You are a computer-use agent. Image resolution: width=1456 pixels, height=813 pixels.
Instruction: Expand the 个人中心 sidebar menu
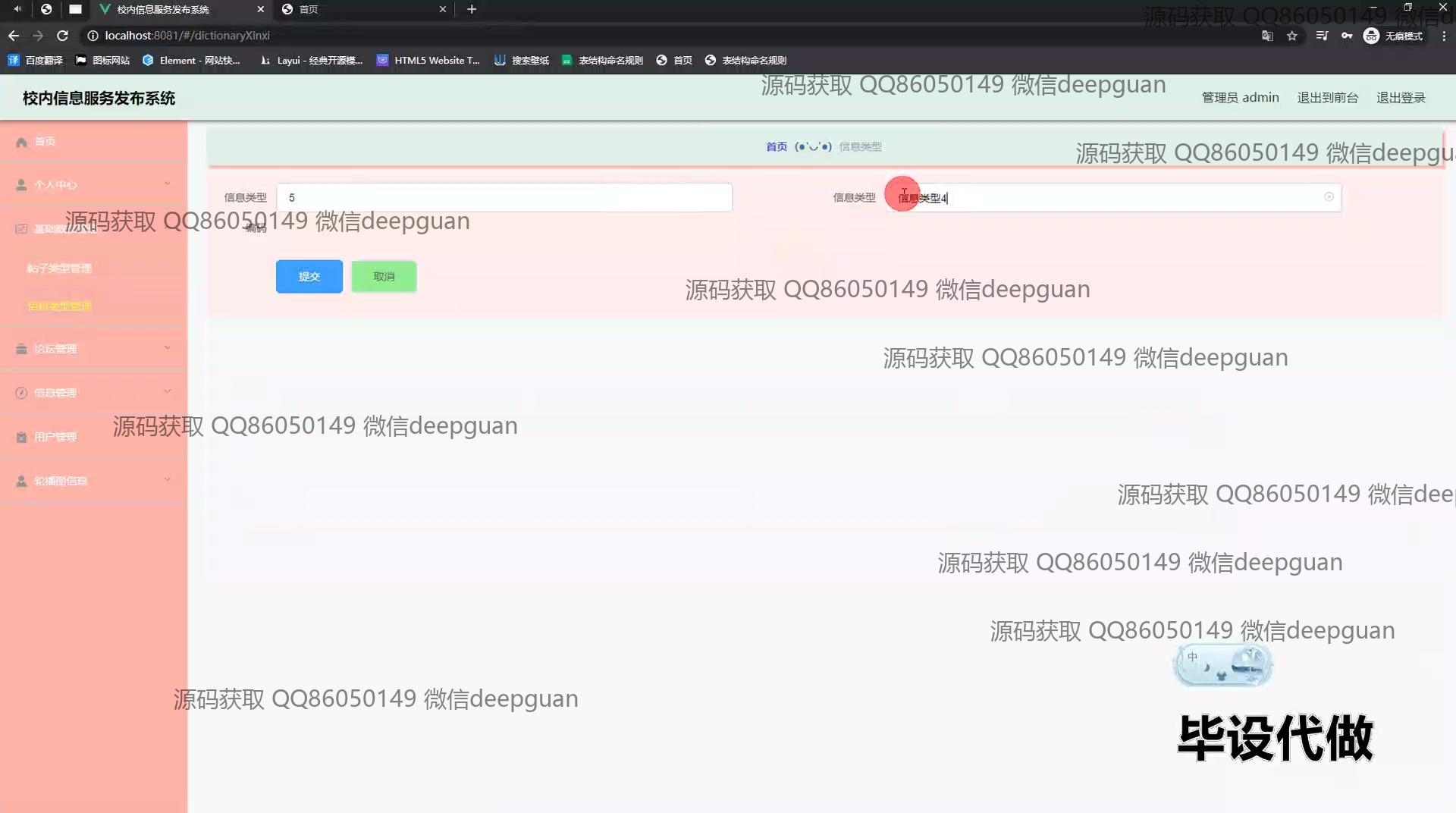91,184
